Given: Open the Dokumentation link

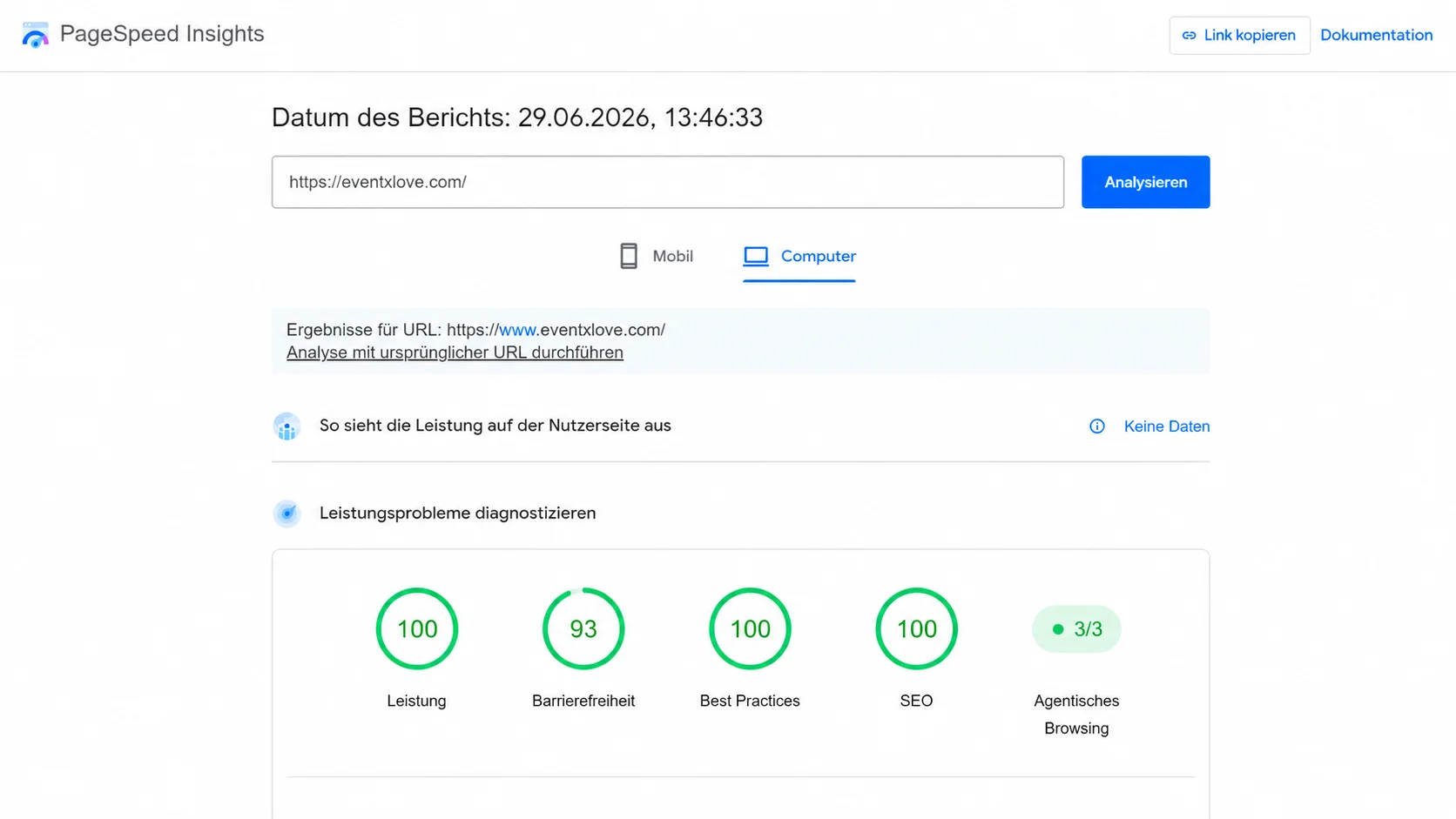Looking at the screenshot, I should point(1376,36).
